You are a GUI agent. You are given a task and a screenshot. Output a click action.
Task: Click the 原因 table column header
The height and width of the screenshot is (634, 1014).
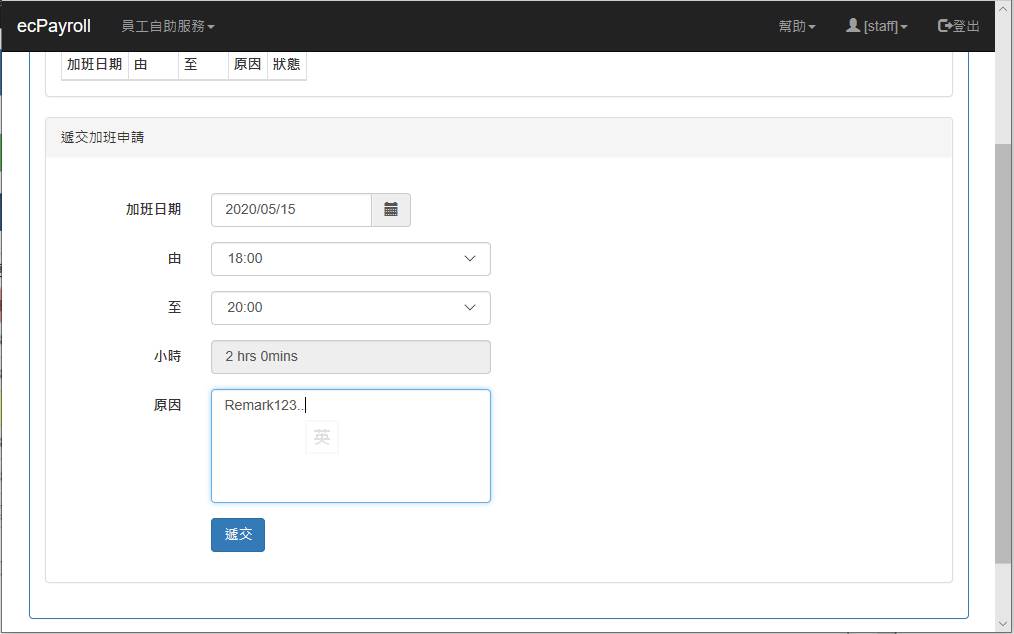(x=248, y=64)
